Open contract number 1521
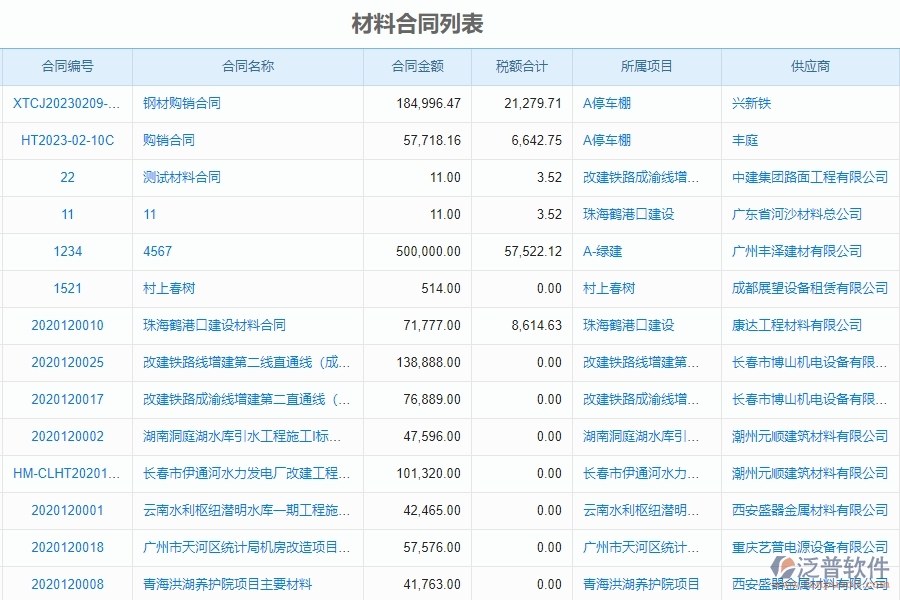The image size is (900, 600). [67, 288]
